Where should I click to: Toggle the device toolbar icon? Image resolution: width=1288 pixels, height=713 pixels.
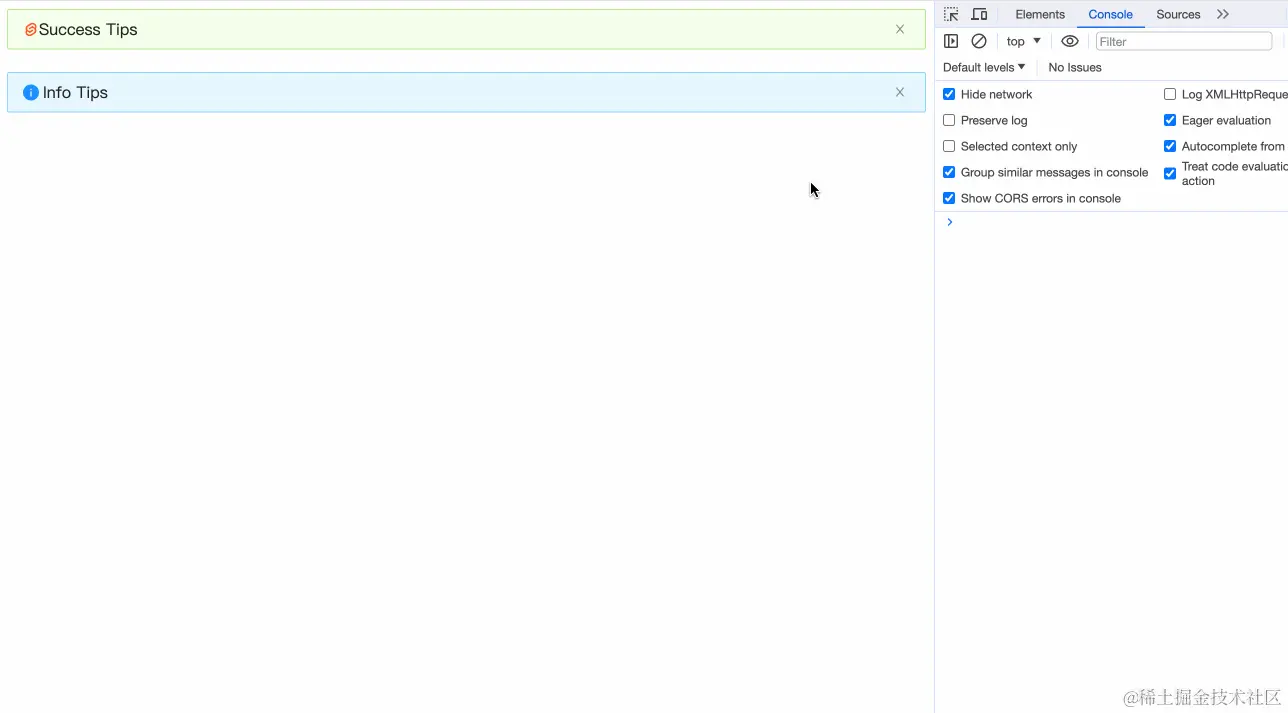click(980, 14)
